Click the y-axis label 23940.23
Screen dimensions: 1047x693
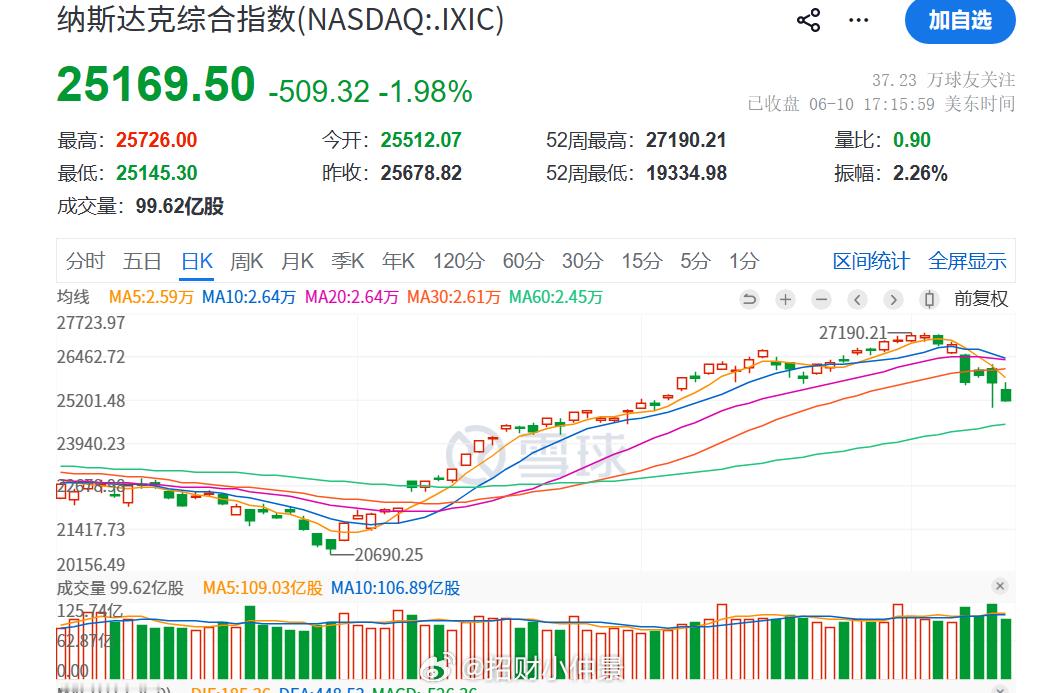91,444
